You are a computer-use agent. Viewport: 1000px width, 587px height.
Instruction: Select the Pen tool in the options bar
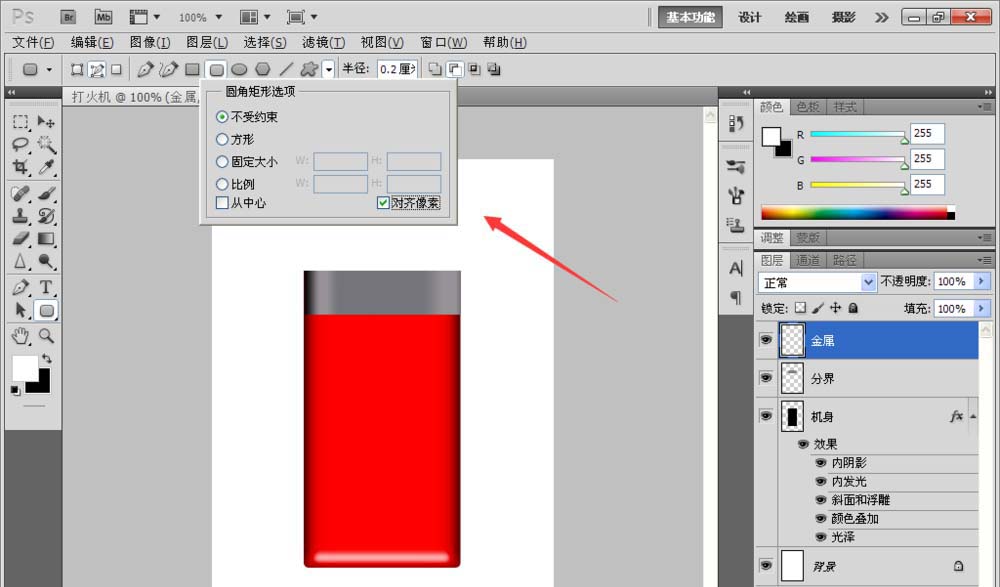coord(144,68)
